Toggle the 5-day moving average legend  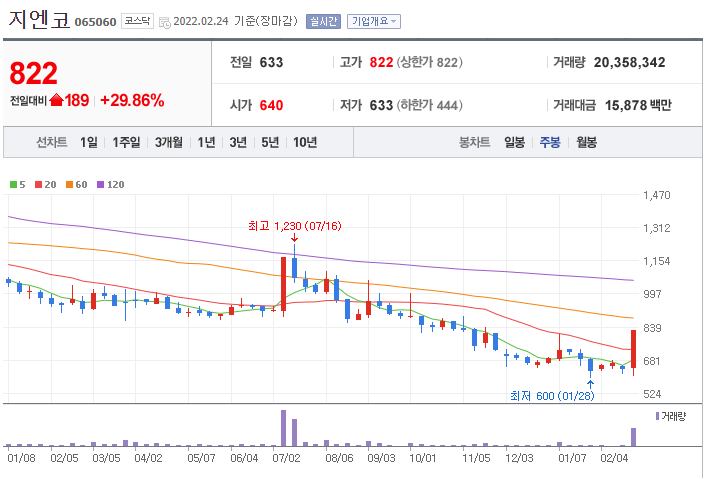coord(17,184)
